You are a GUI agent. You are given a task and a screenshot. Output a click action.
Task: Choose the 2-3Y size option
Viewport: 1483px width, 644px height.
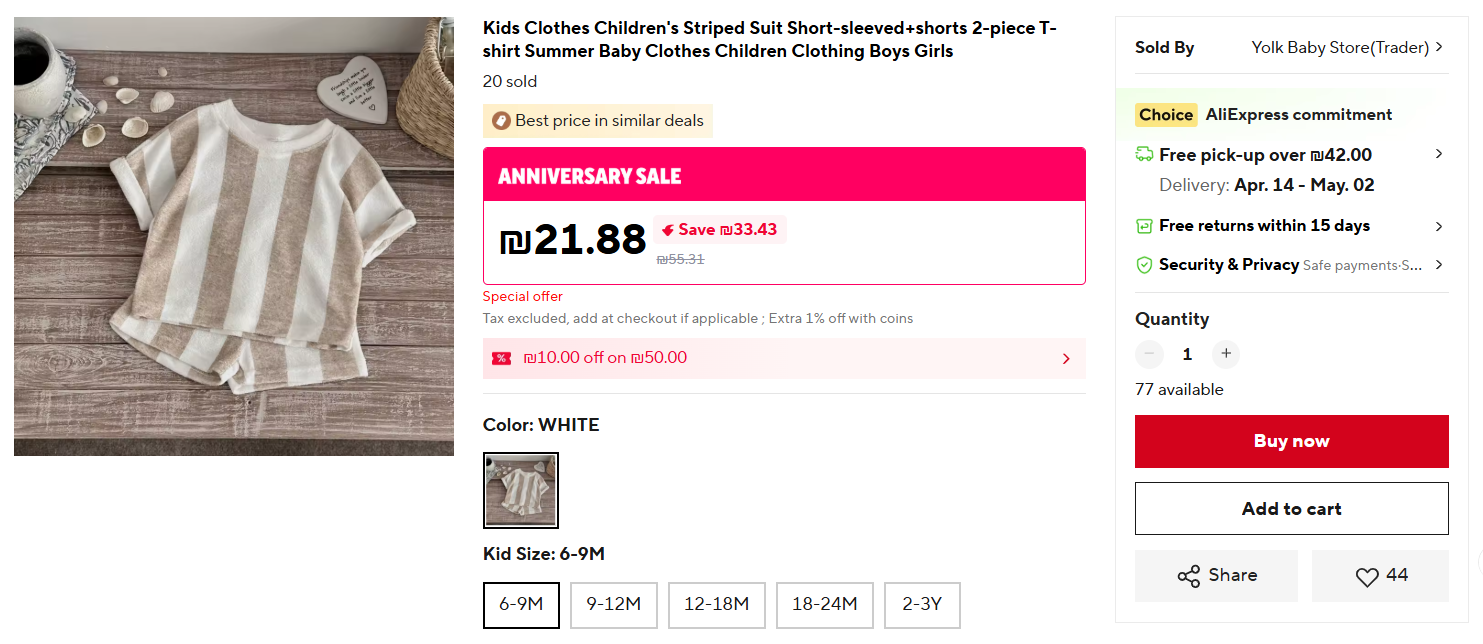point(922,604)
